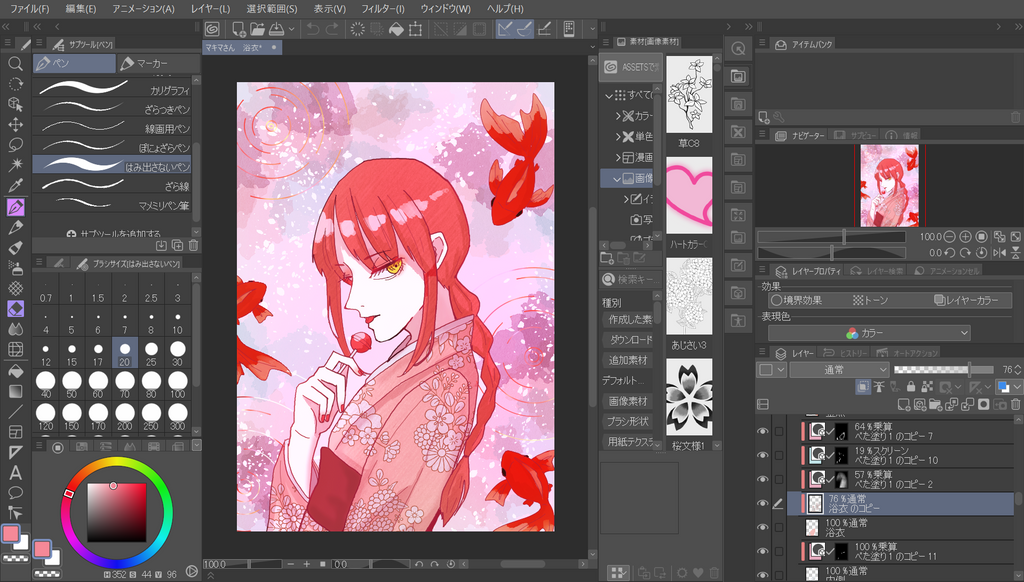Click the New document icon in the command bar

238,29
